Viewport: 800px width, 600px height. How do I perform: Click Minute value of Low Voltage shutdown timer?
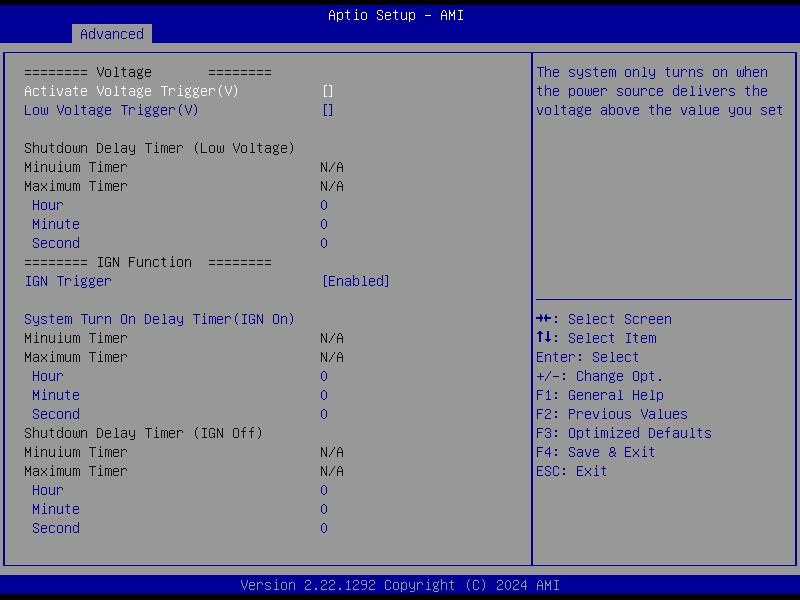coord(324,224)
